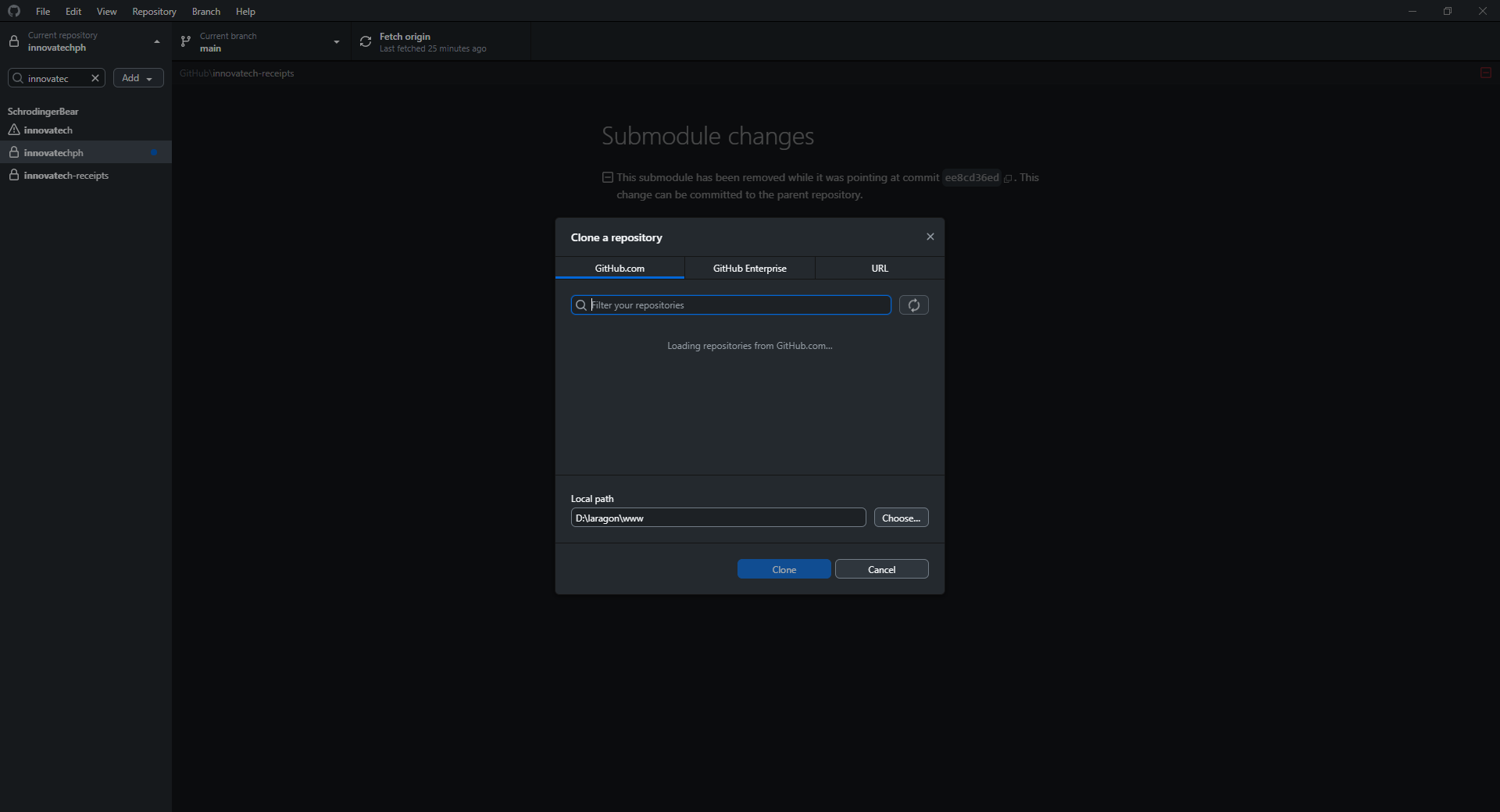1500x812 pixels.
Task: Open the Edit menu
Action: [x=73, y=11]
